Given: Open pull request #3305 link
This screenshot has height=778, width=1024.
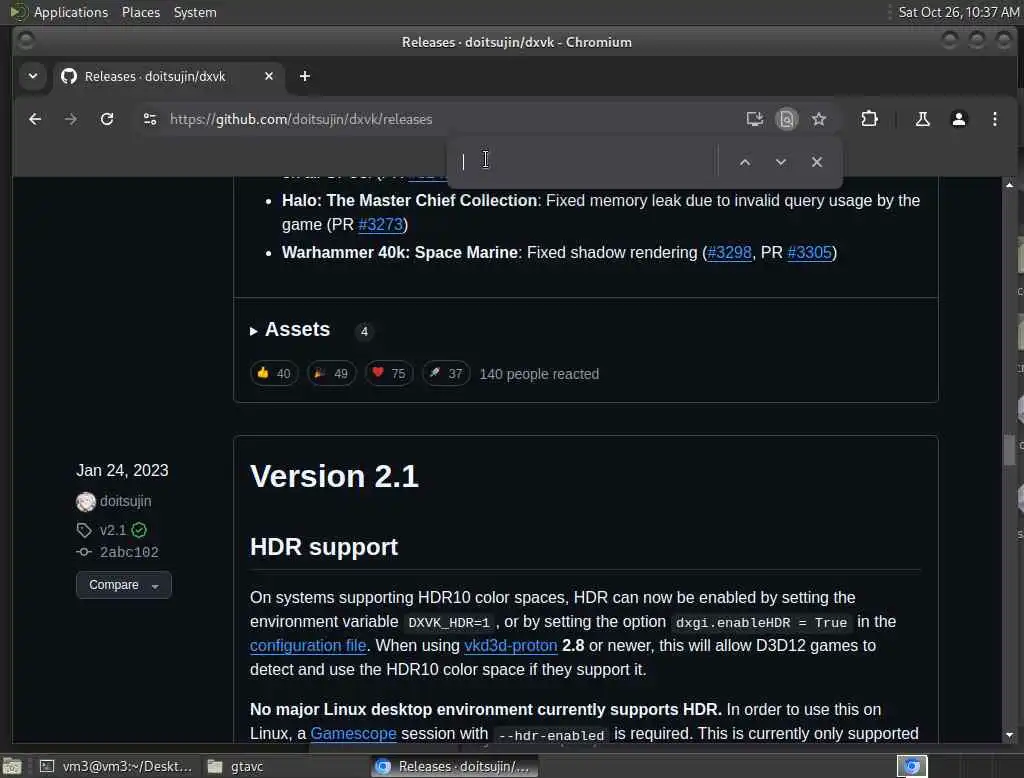Looking at the screenshot, I should coord(810,253).
